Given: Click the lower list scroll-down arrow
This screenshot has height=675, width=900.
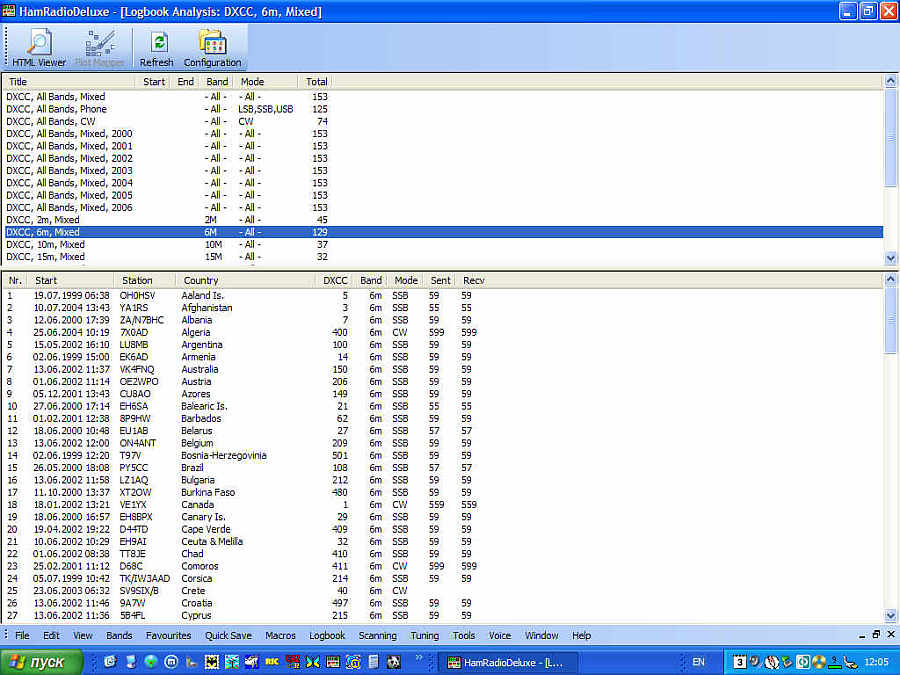Looking at the screenshot, I should click(890, 615).
